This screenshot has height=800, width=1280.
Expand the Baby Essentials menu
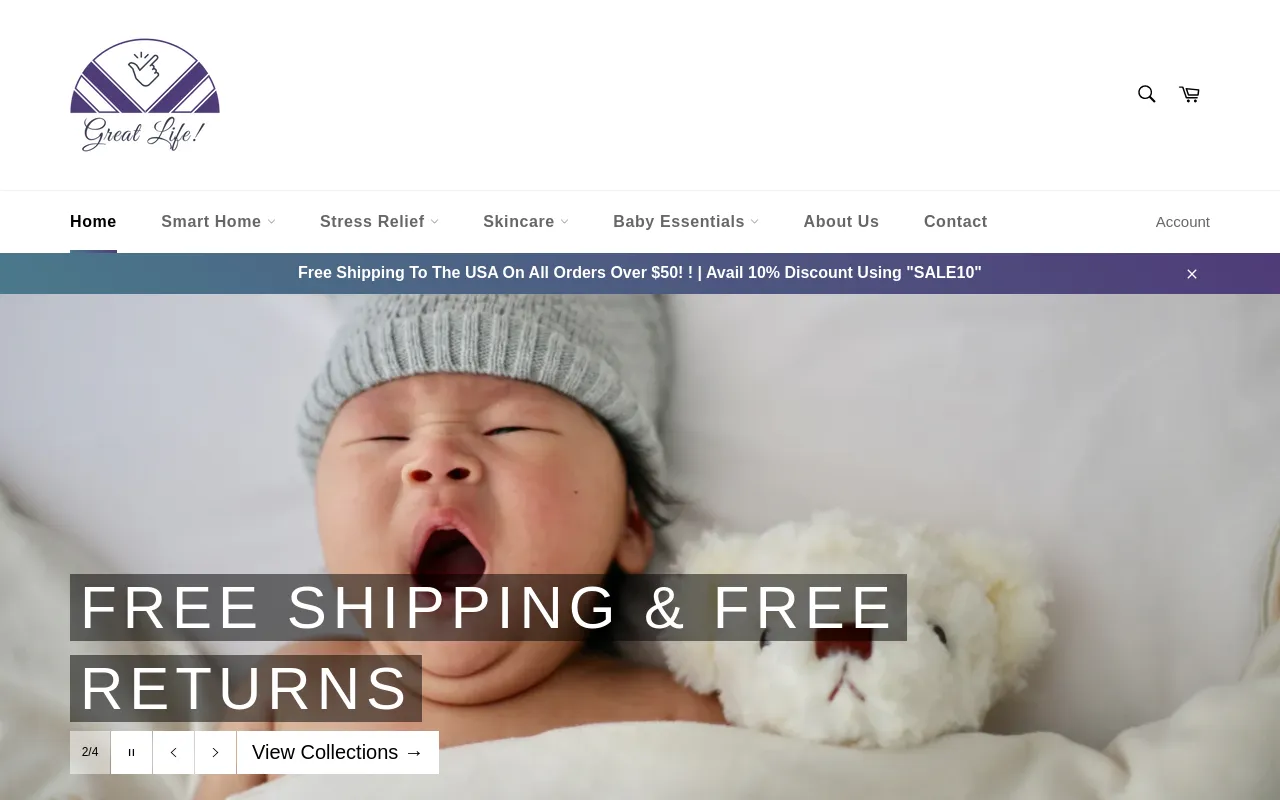point(686,222)
